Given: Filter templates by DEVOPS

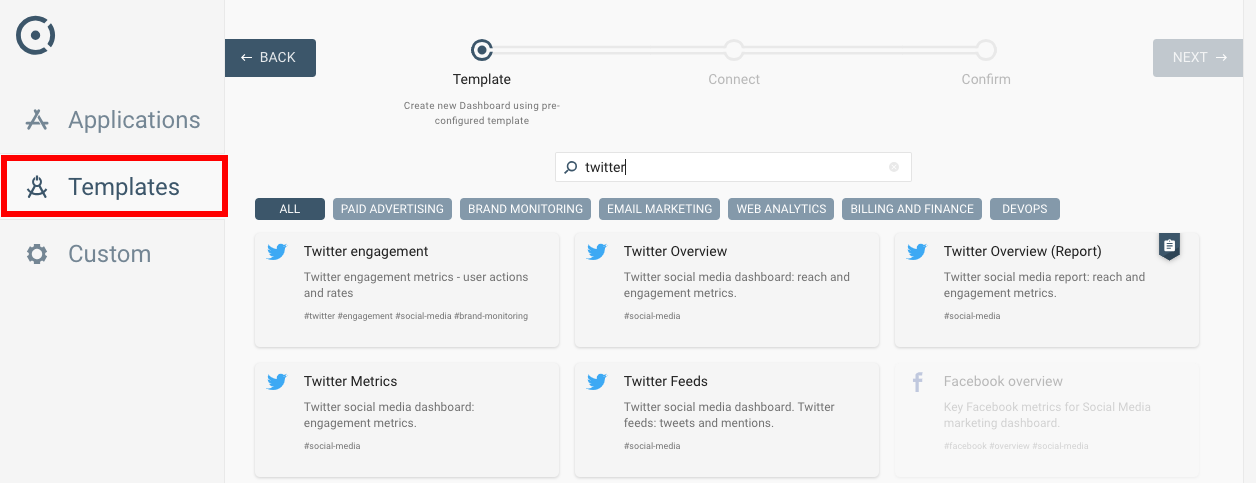Looking at the screenshot, I should click(x=1025, y=209).
